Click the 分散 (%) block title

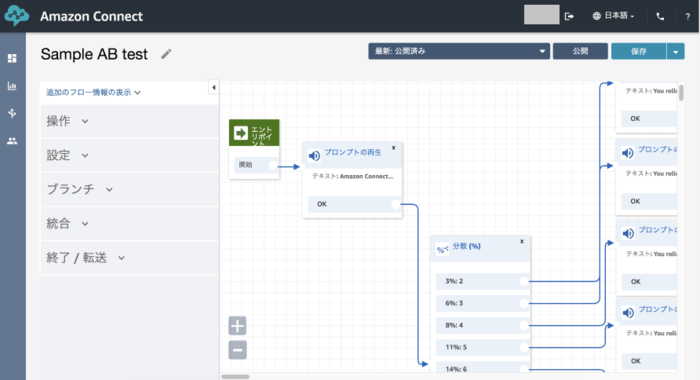pos(467,246)
